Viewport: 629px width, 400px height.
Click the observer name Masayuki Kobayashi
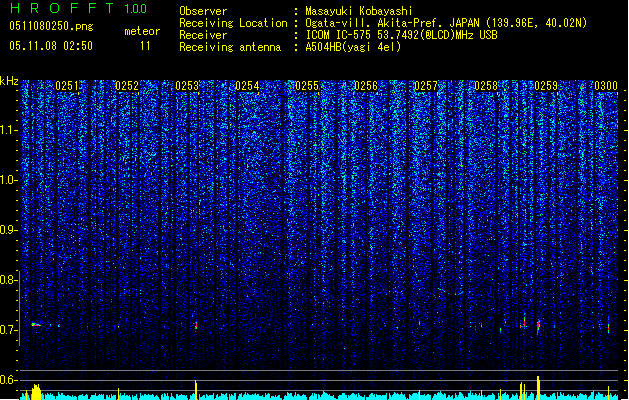tap(359, 11)
